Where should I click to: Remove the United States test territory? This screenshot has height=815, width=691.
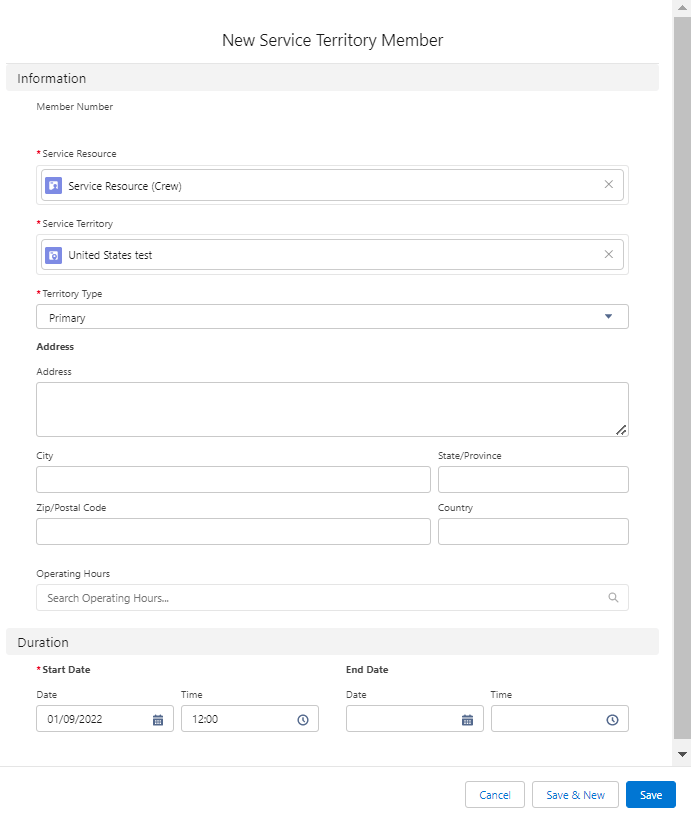pyautogui.click(x=608, y=255)
